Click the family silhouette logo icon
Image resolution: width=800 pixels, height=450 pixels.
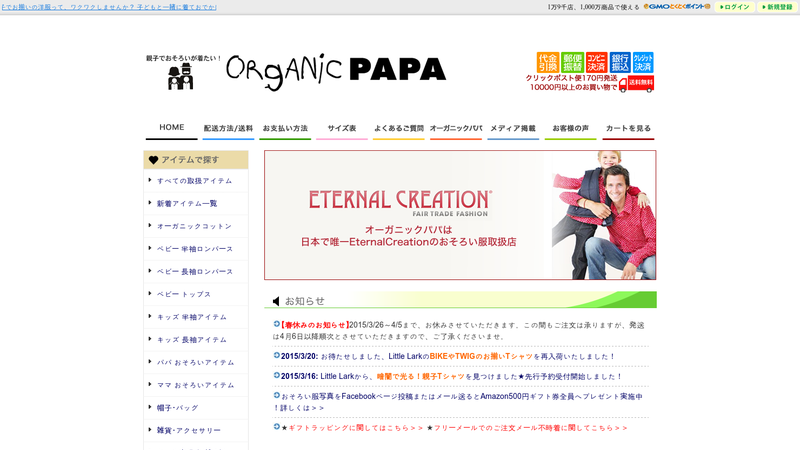181,77
